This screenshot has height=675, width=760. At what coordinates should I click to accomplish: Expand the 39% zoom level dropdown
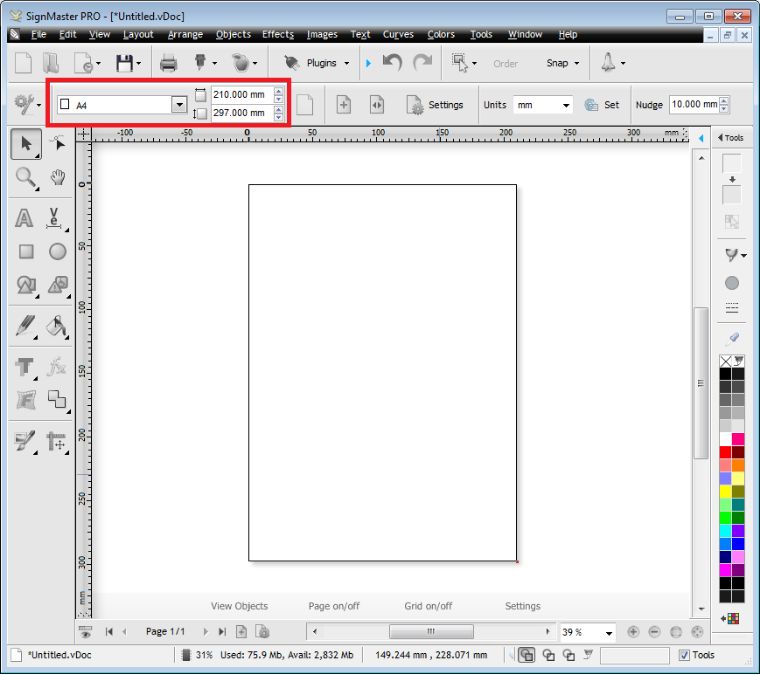608,632
